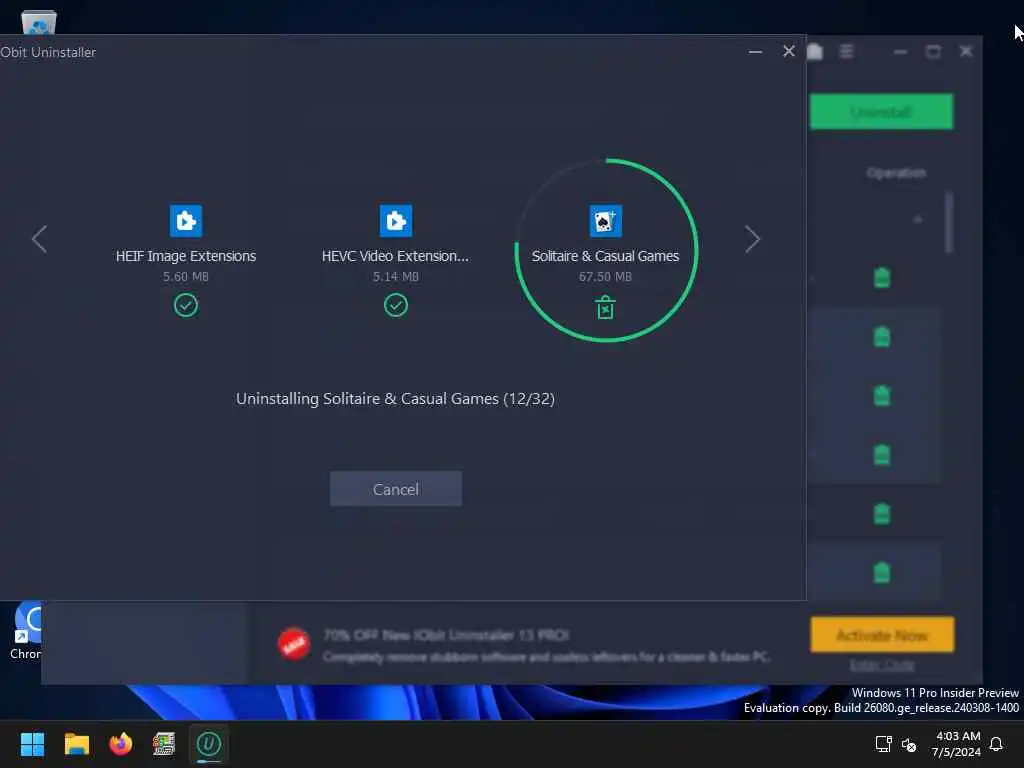
Task: Click the red SALE badge in promo banner
Action: pyautogui.click(x=294, y=644)
